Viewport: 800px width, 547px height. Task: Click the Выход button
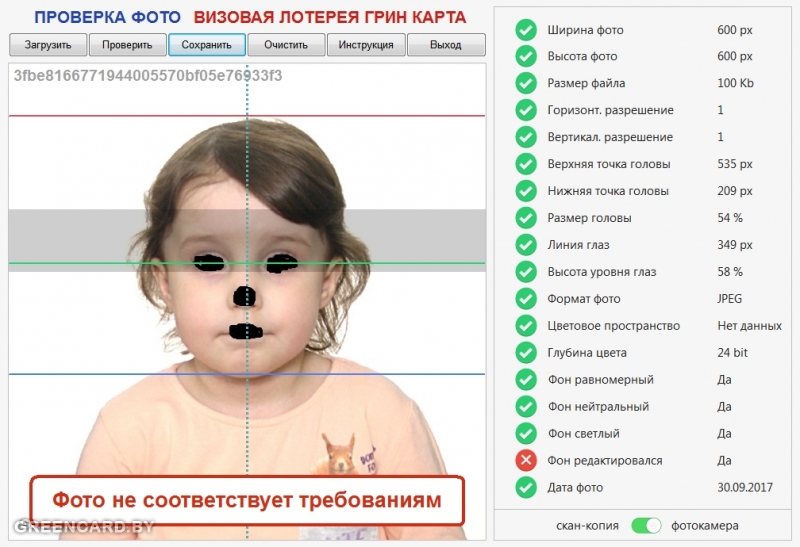coord(446,45)
